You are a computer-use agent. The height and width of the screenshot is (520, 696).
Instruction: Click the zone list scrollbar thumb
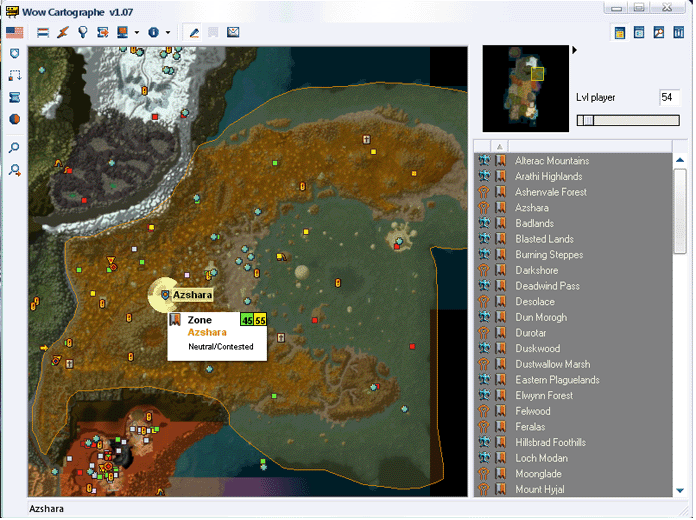(680, 211)
